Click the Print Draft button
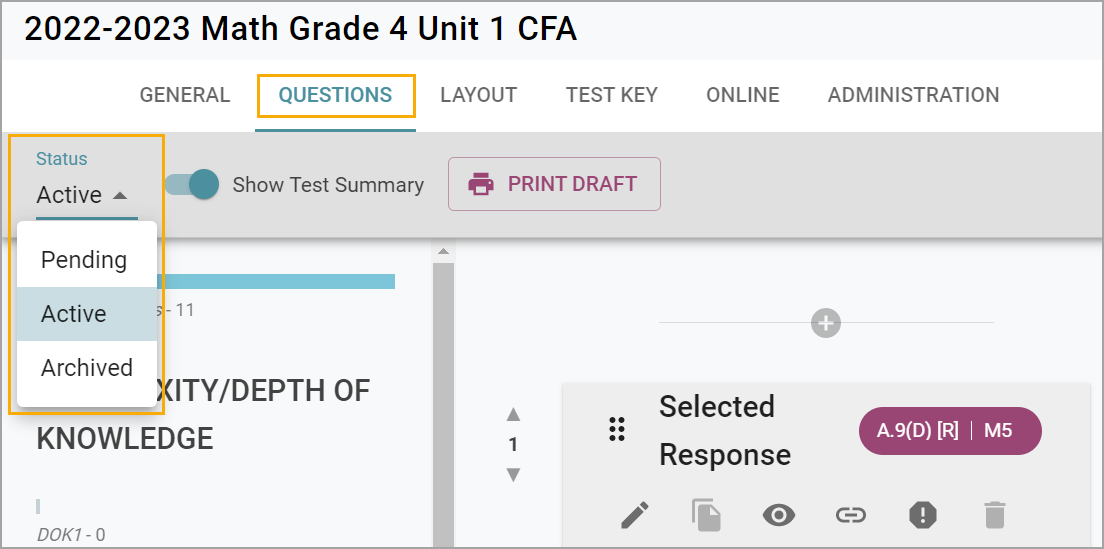 [x=554, y=184]
